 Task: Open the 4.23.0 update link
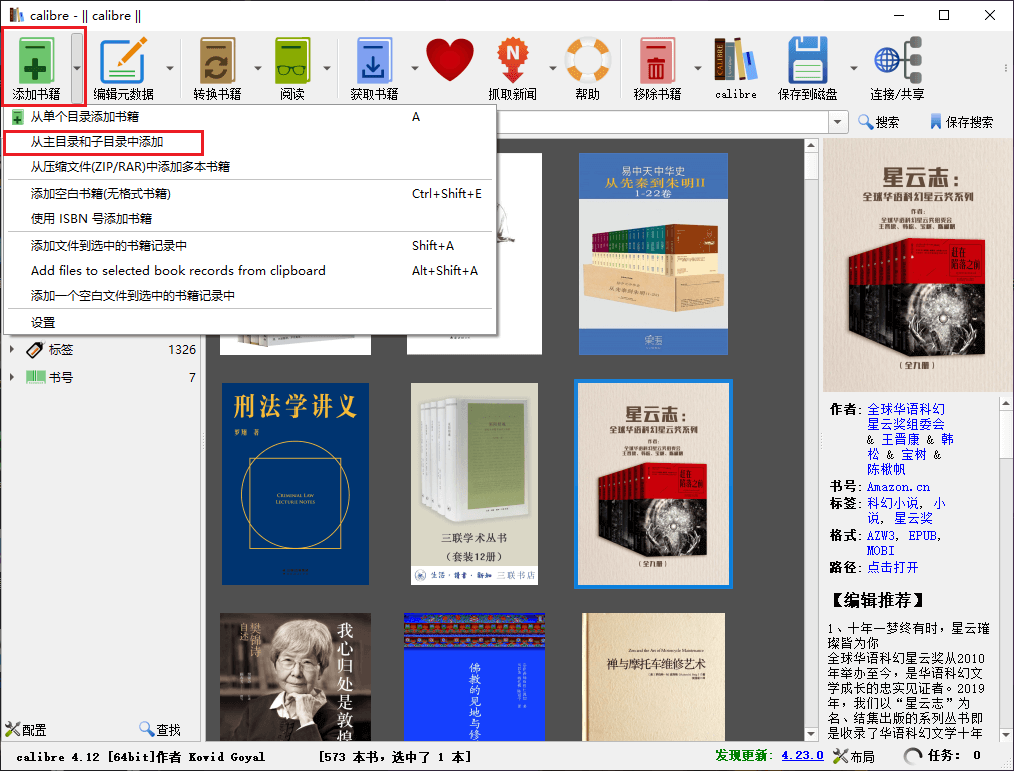coord(802,755)
